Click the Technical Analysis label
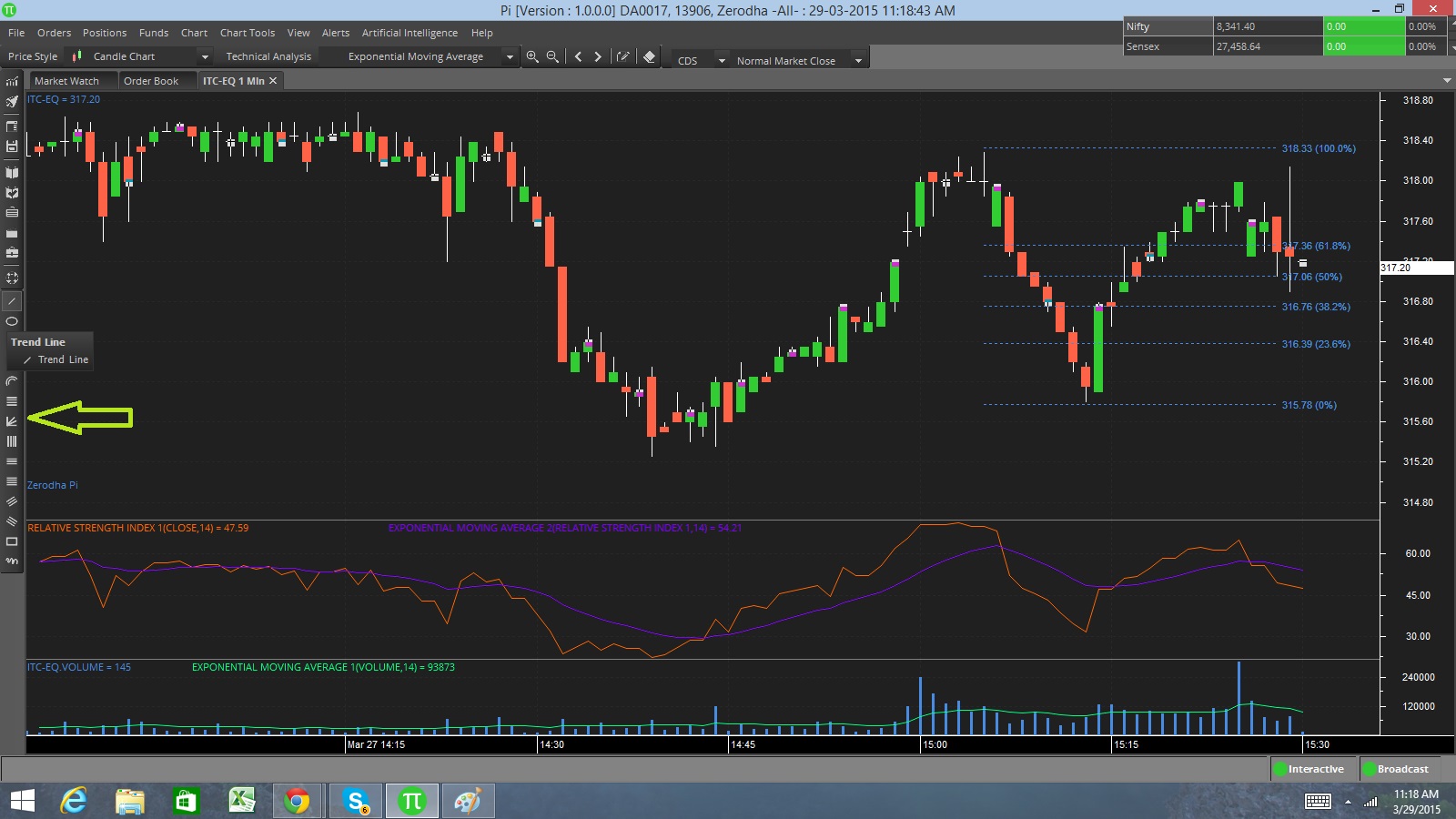This screenshot has width=1456, height=819. click(x=268, y=56)
